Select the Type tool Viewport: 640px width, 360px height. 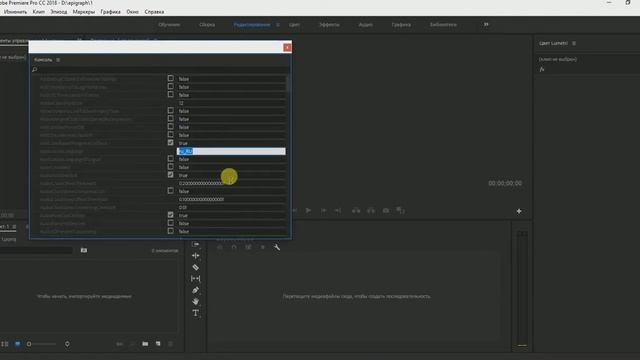(196, 313)
